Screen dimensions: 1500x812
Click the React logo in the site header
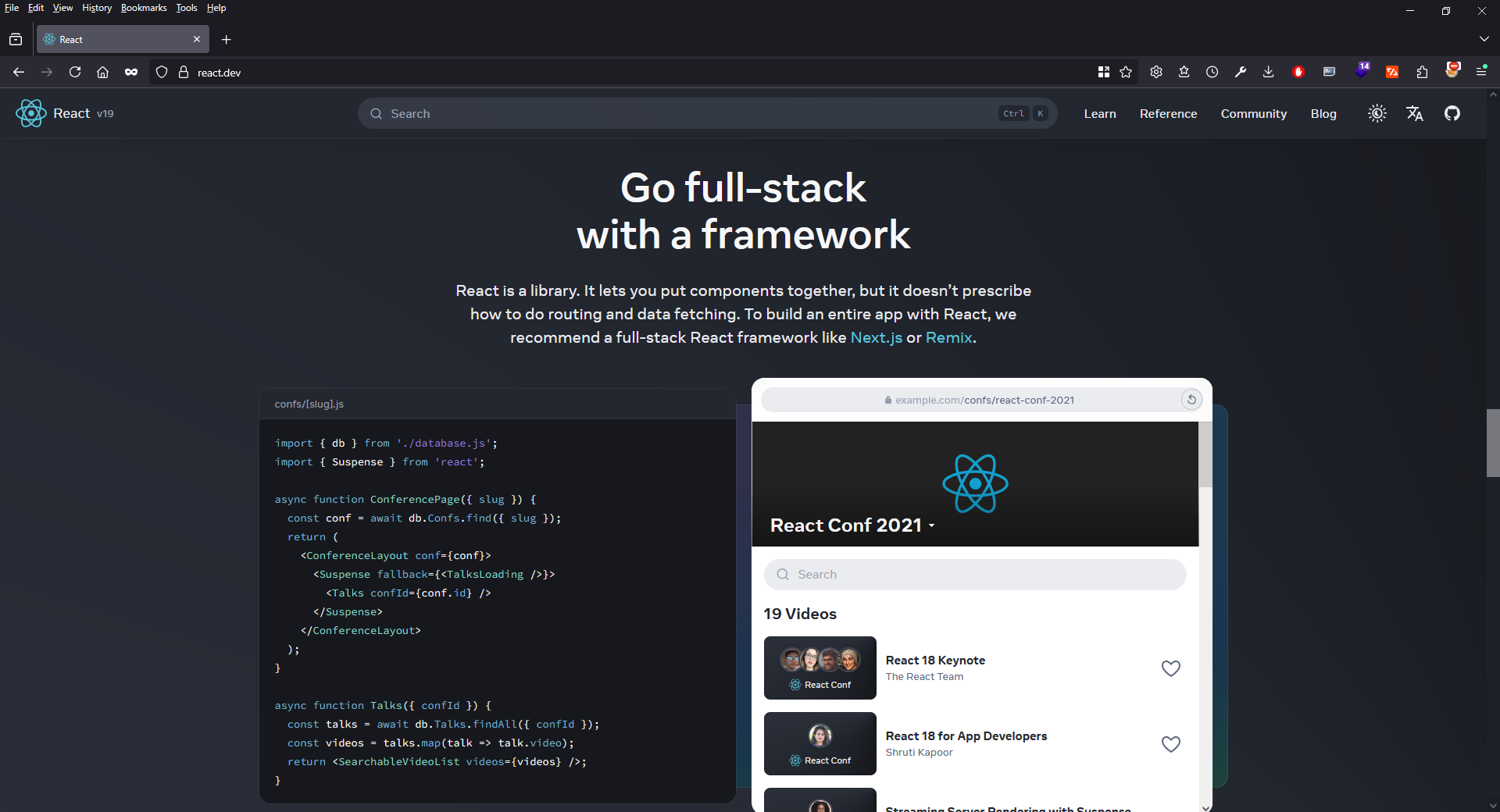31,113
